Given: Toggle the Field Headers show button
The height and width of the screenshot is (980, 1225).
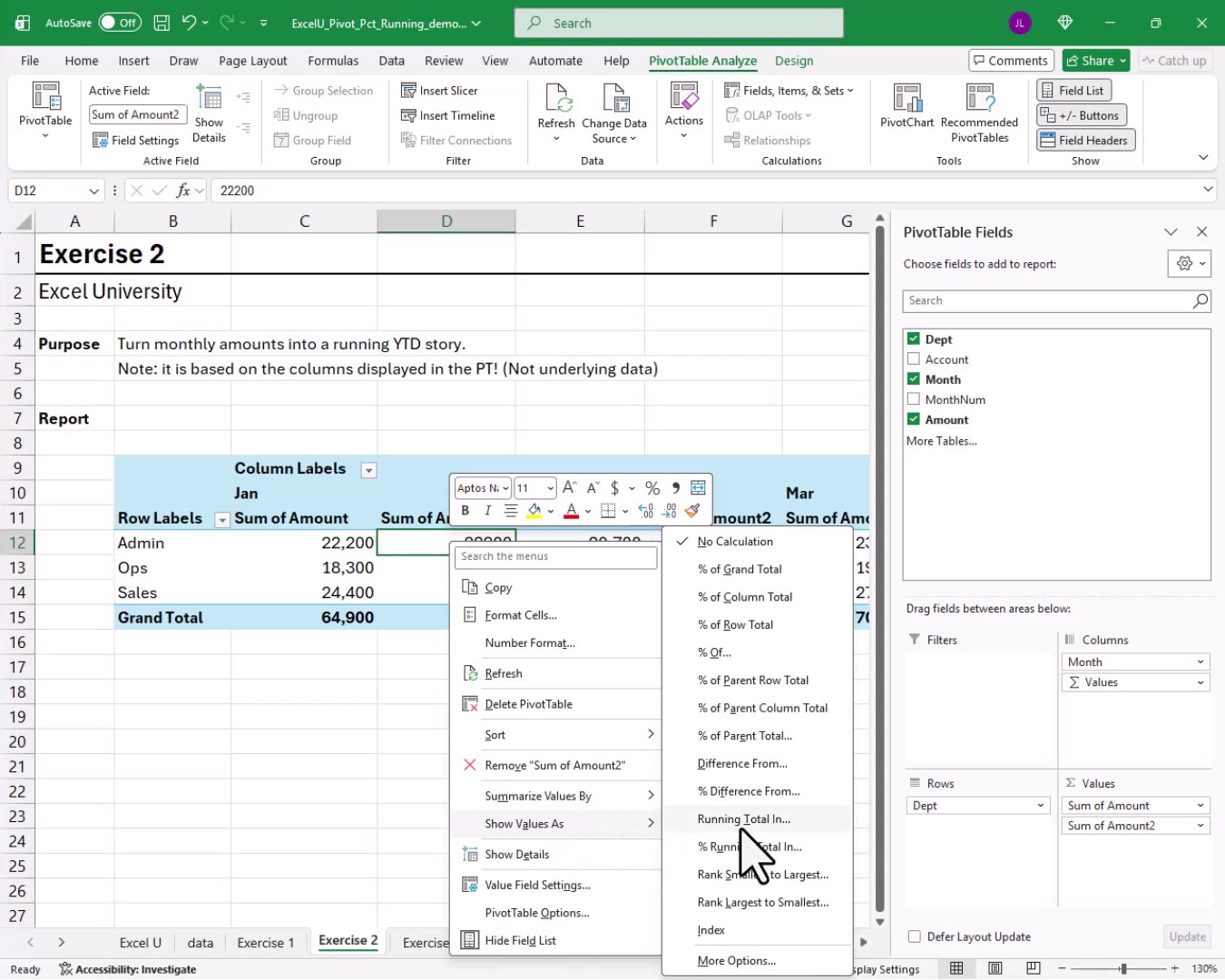Looking at the screenshot, I should (1086, 140).
